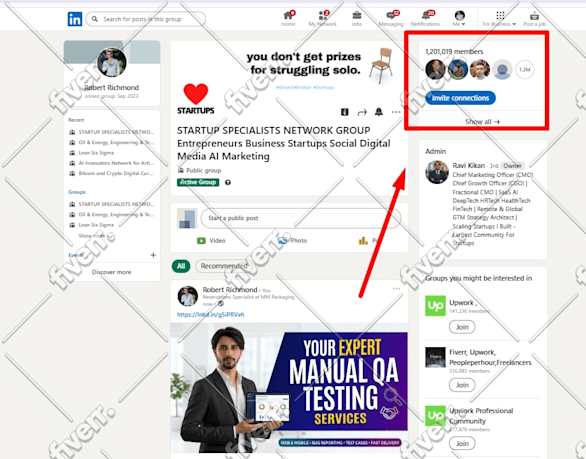Viewport: 586px width, 459px height.
Task: Add a Video to the post
Action: click(x=211, y=241)
